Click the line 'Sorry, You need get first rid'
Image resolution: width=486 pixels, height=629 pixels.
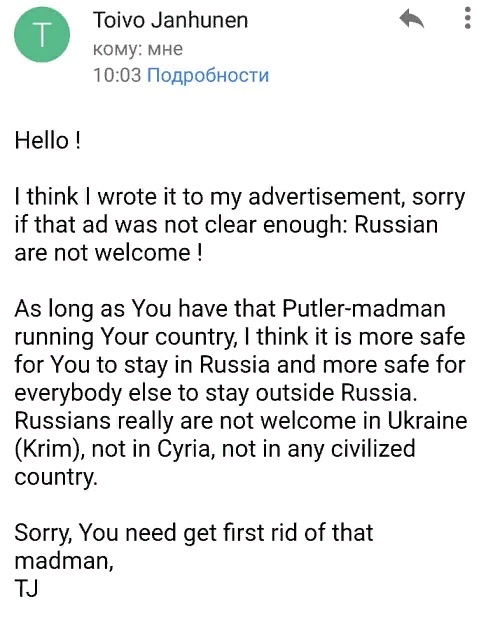[x=194, y=533]
